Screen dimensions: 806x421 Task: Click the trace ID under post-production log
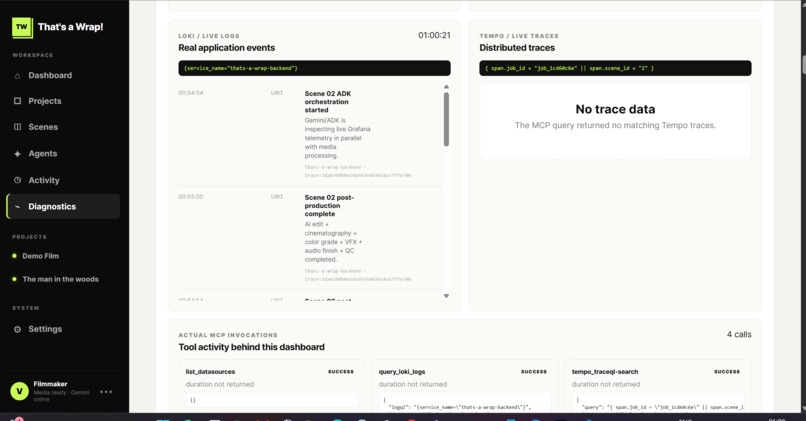pyautogui.click(x=357, y=279)
